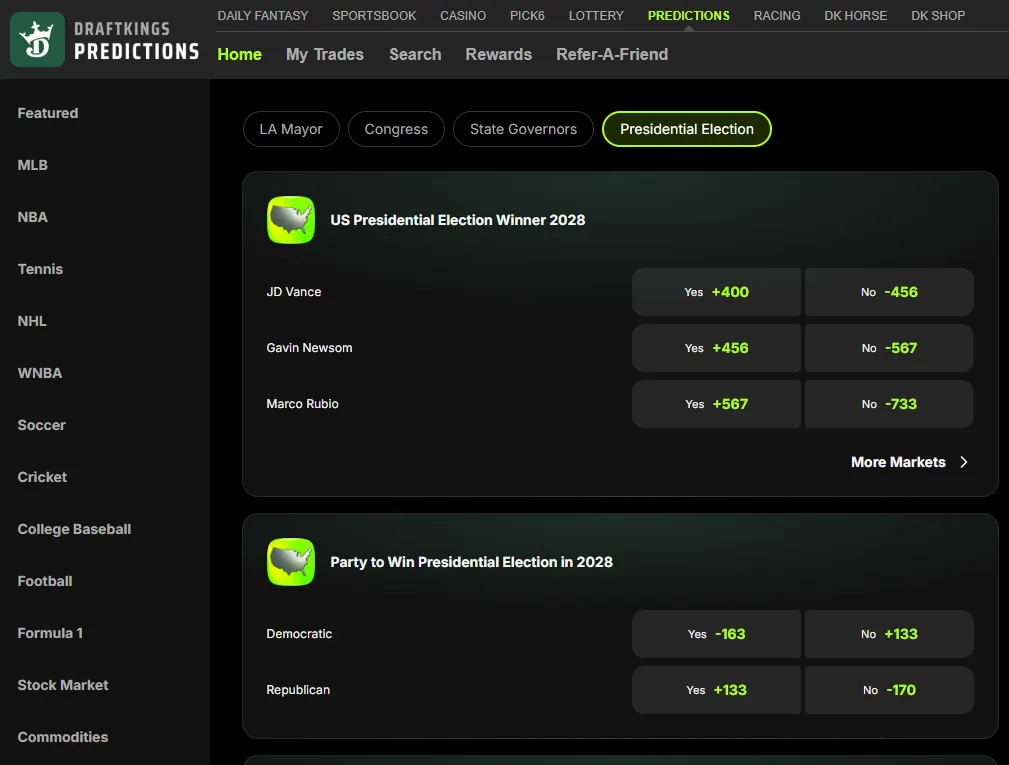Open Refer-A-Friend
The width and height of the screenshot is (1009, 765).
tap(612, 55)
